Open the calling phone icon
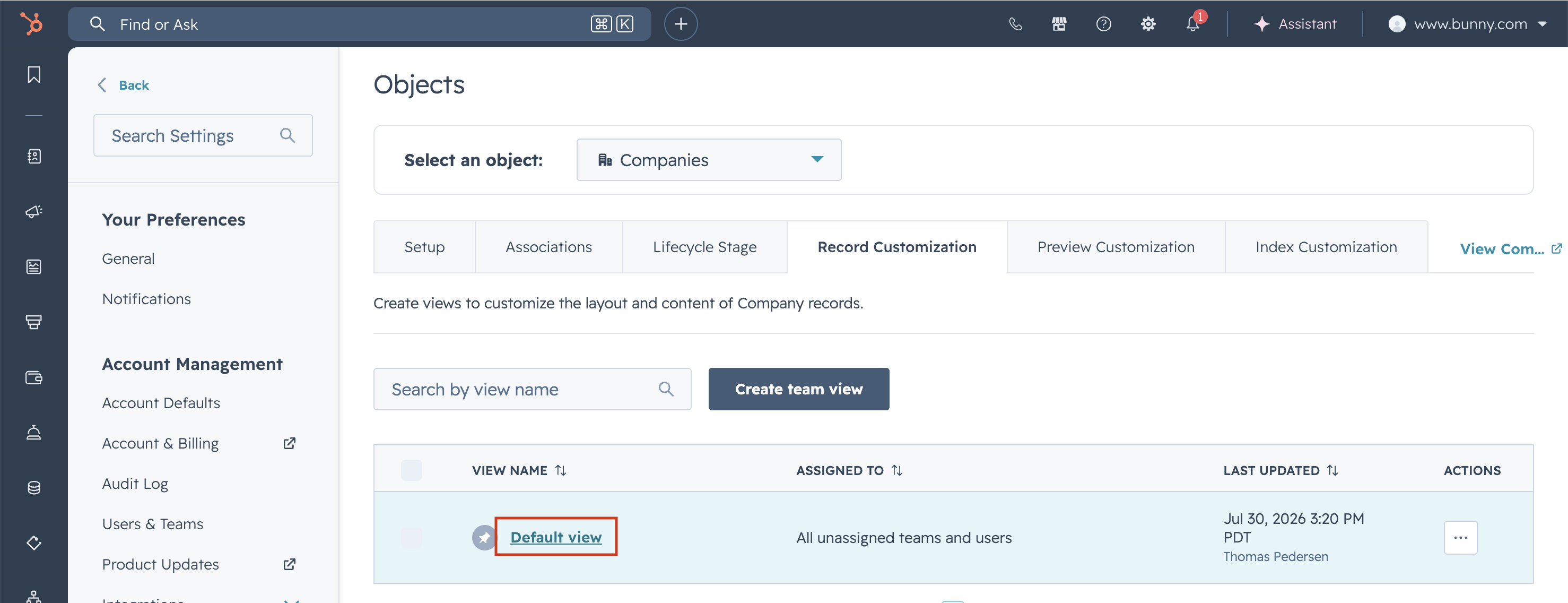Image resolution: width=1568 pixels, height=603 pixels. click(x=1015, y=24)
